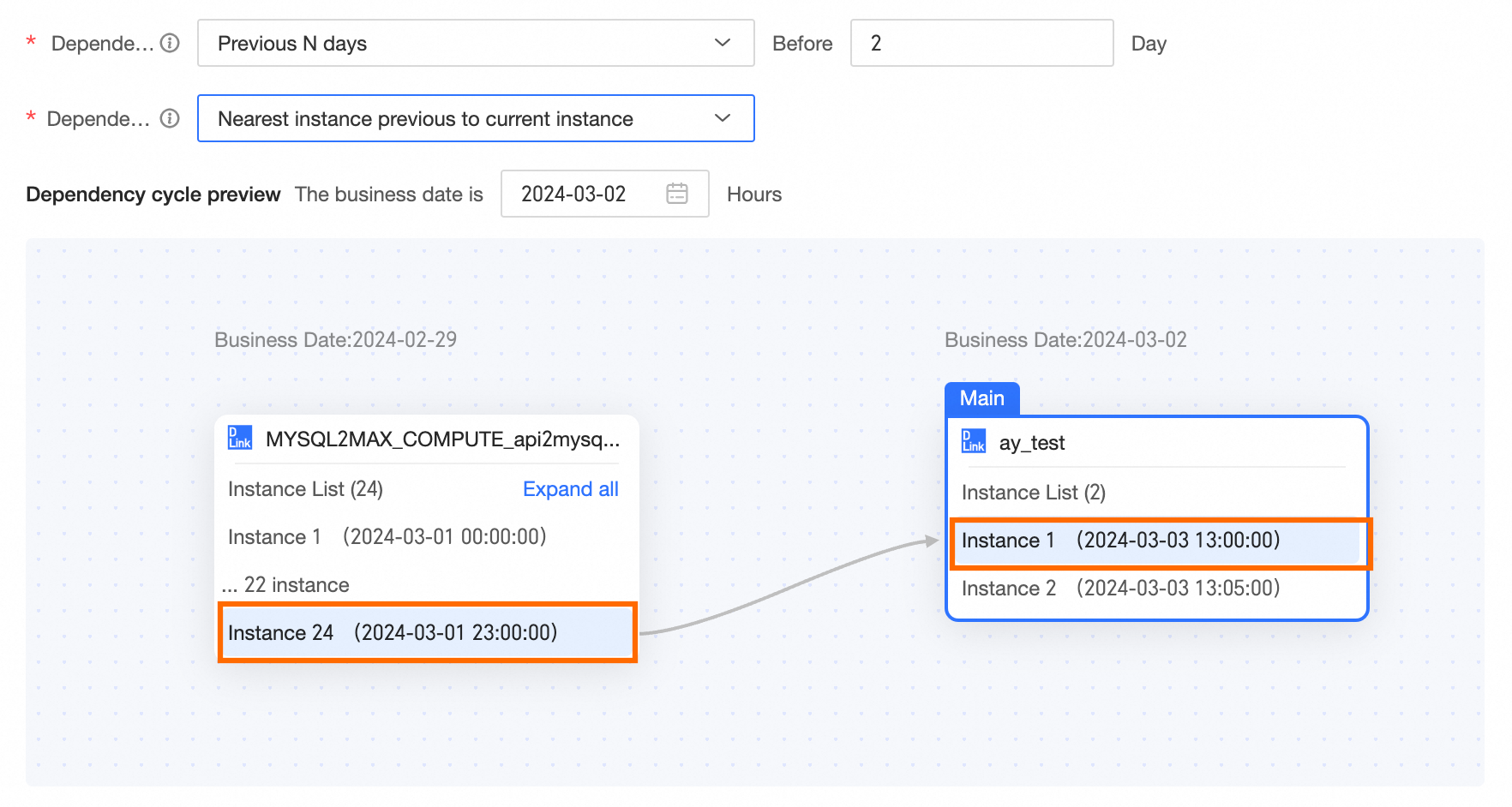Click the Business Date:2024-02-29 label
1512x807 pixels.
335,340
